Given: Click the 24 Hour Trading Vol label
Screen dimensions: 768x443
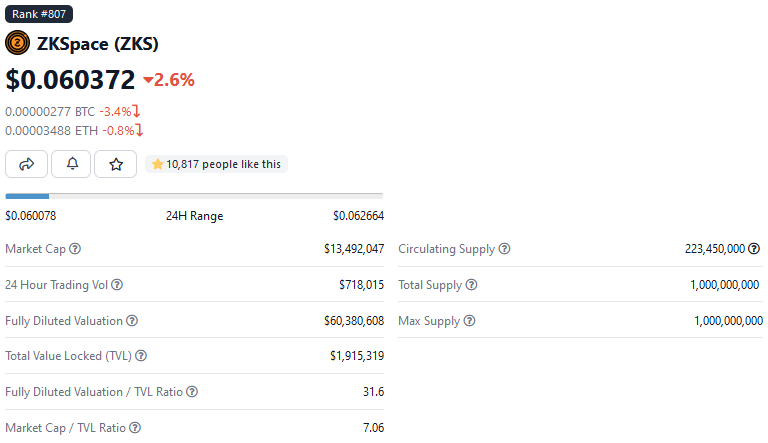Looking at the screenshot, I should click(56, 285).
